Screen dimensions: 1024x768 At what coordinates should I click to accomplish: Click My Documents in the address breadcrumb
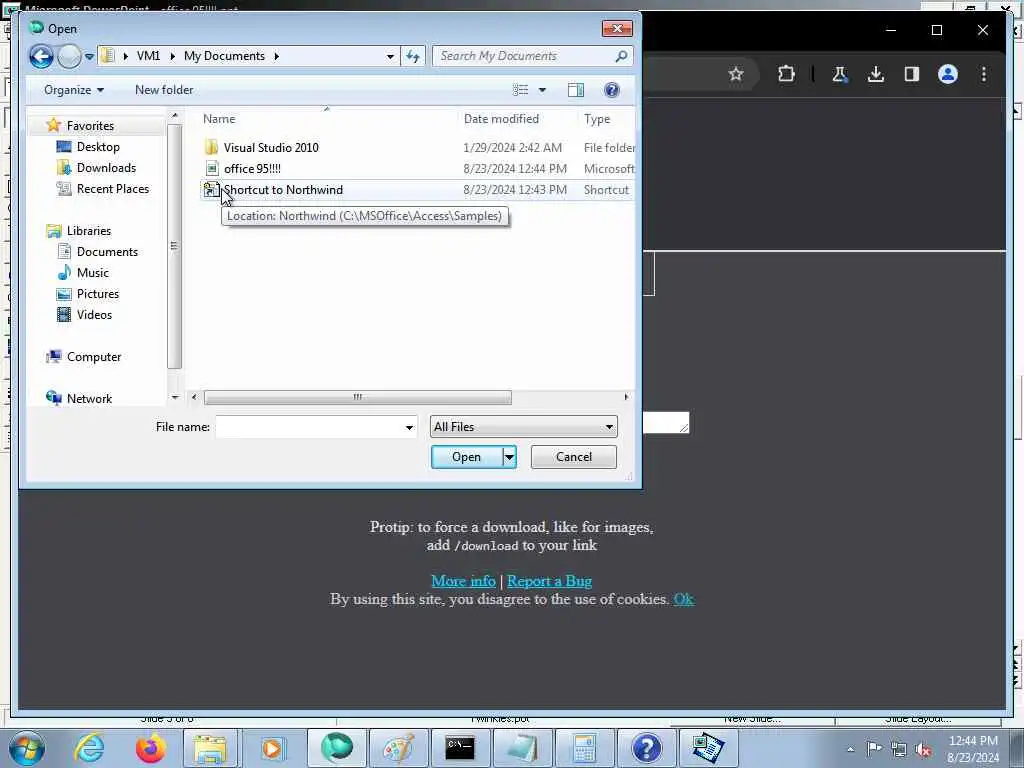pos(224,56)
